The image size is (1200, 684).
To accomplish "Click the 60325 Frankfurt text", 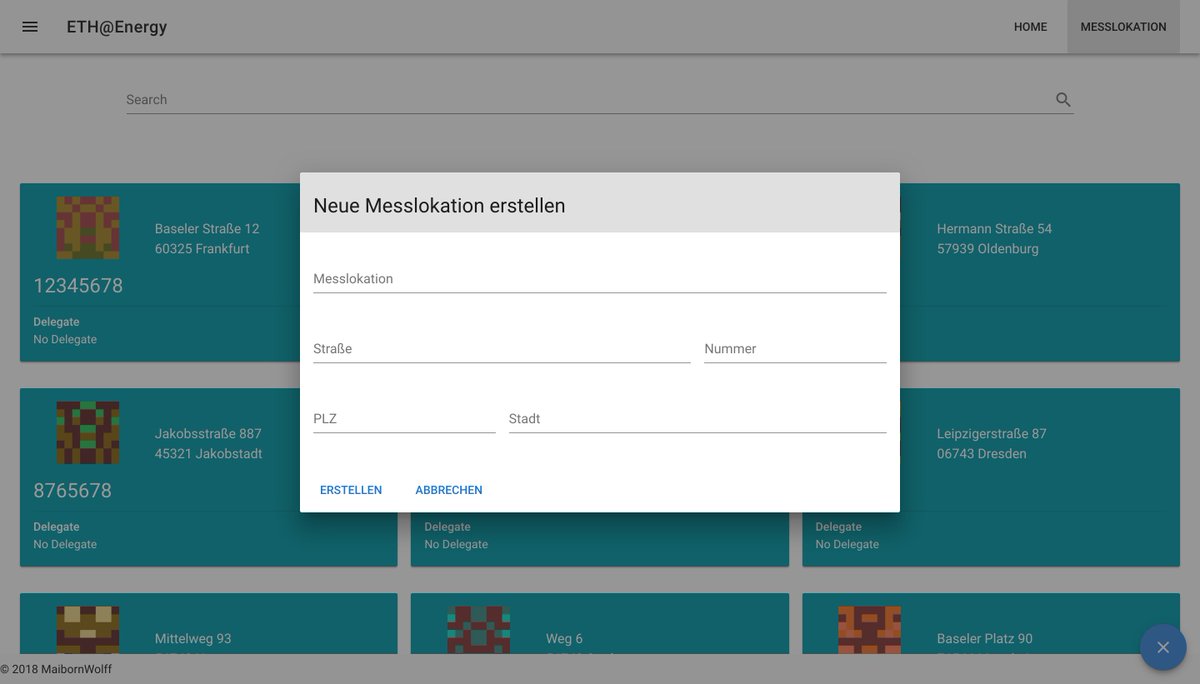I will [202, 249].
